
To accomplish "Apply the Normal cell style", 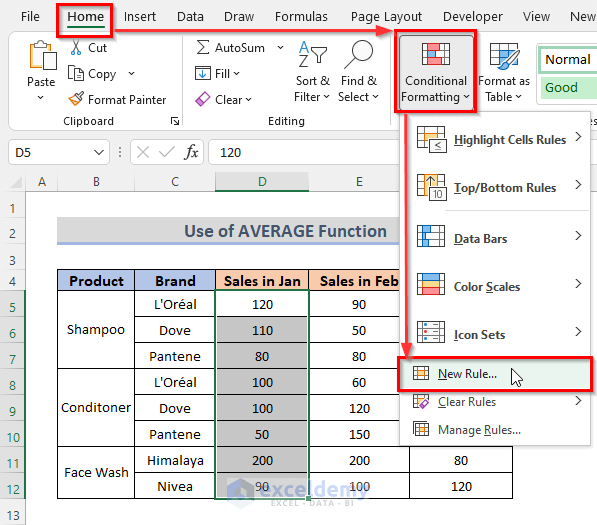I will 568,59.
